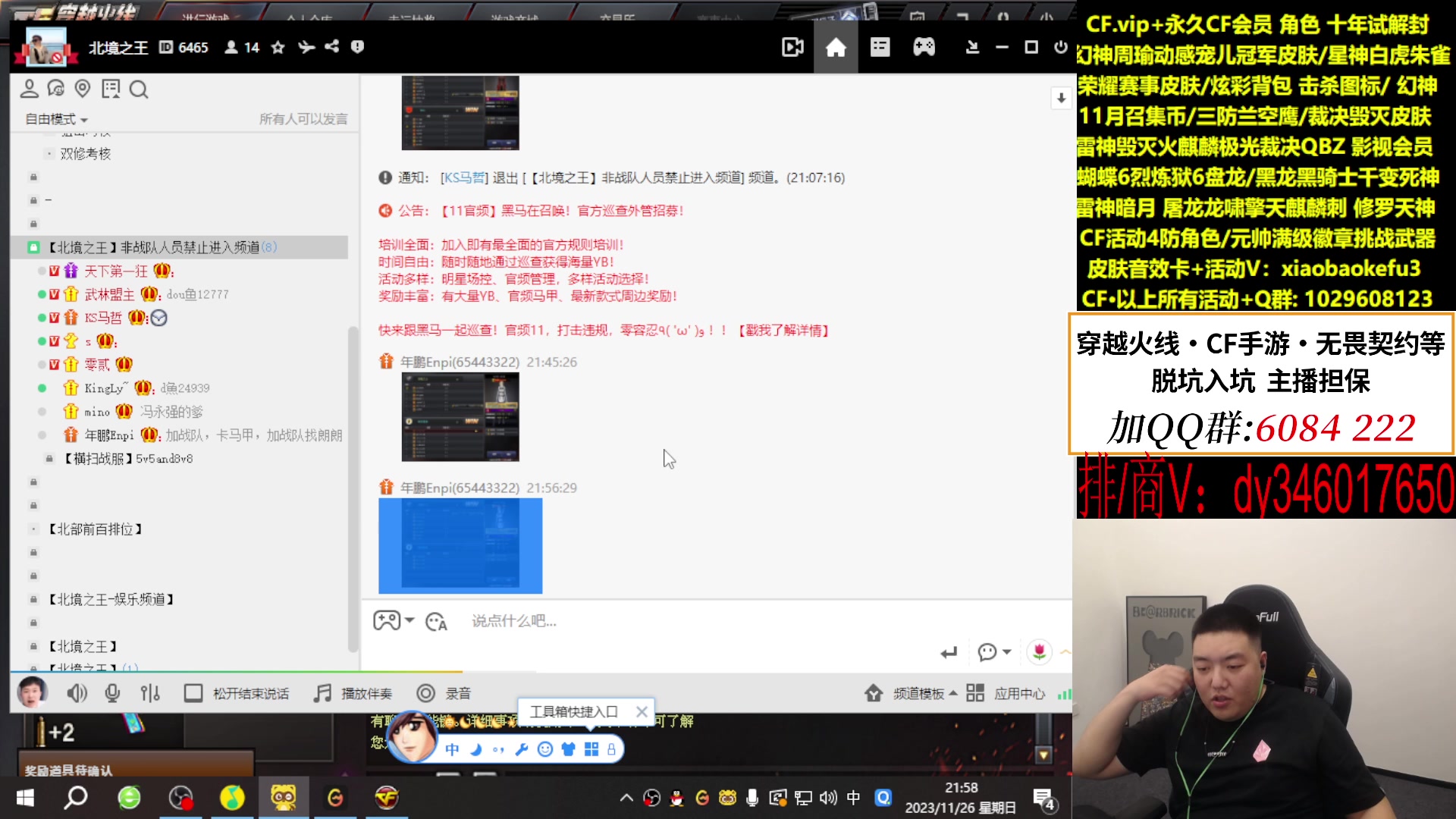Viewport: 1456px width, 819px height.
Task: Open the 21:45:26 screenshot thumbnail
Action: 460,416
